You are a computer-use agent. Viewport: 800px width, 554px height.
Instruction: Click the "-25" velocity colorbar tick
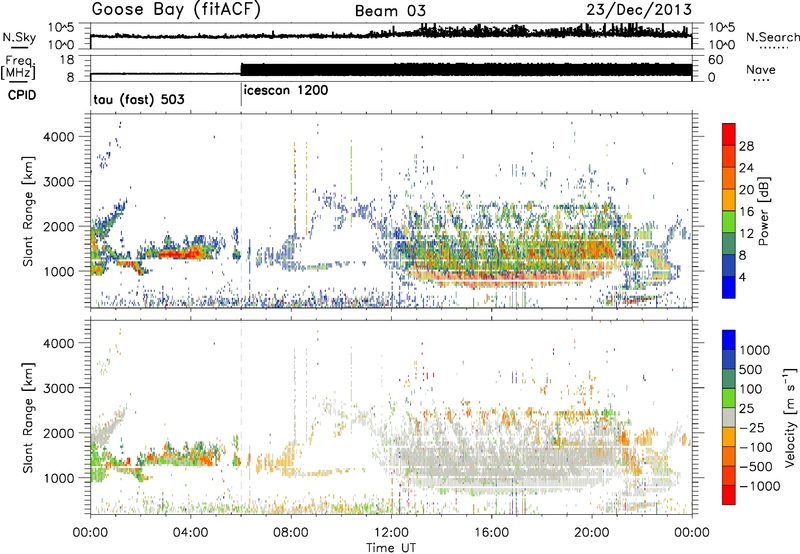[x=753, y=427]
